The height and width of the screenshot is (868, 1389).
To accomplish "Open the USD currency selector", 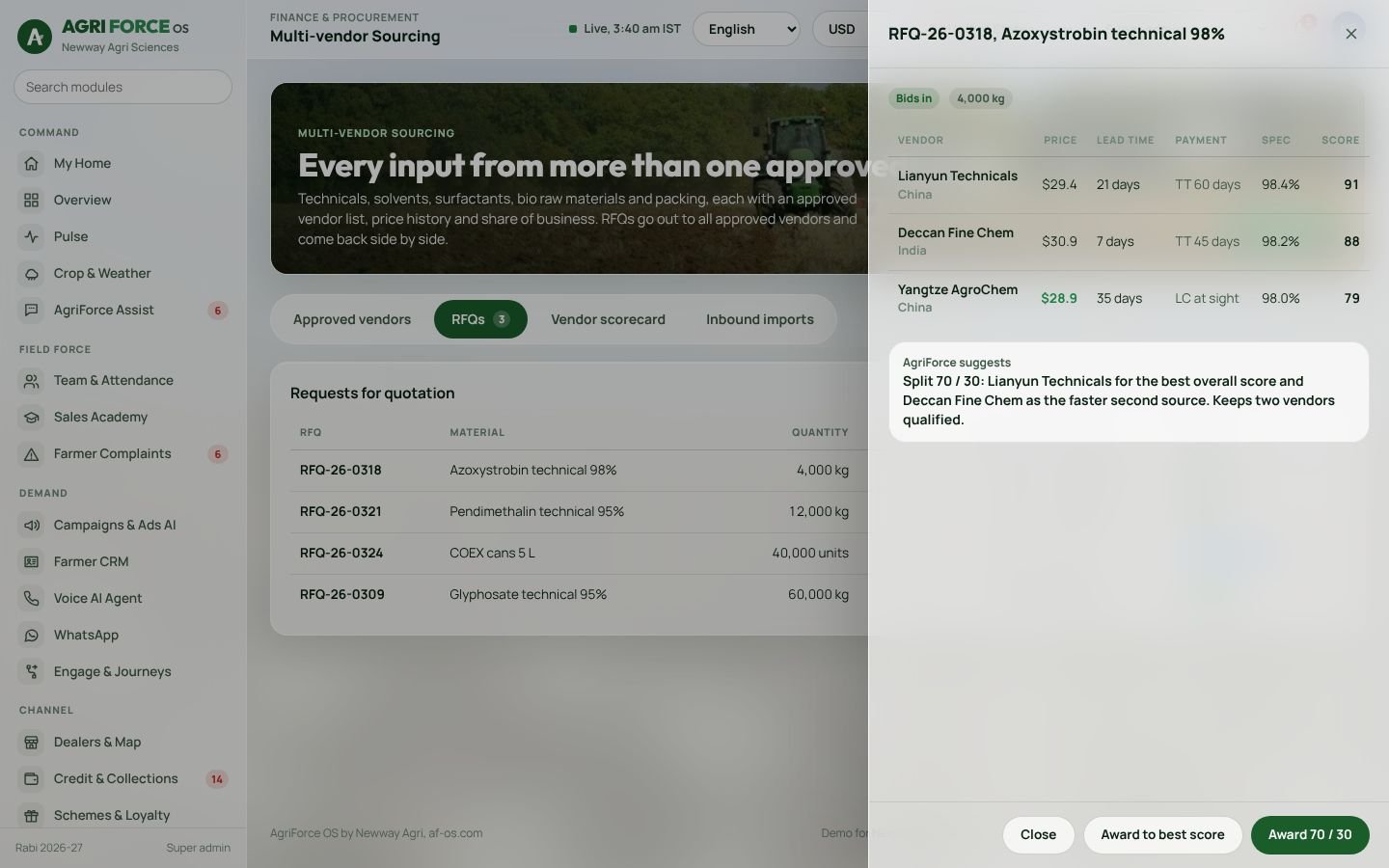I will tap(841, 29).
